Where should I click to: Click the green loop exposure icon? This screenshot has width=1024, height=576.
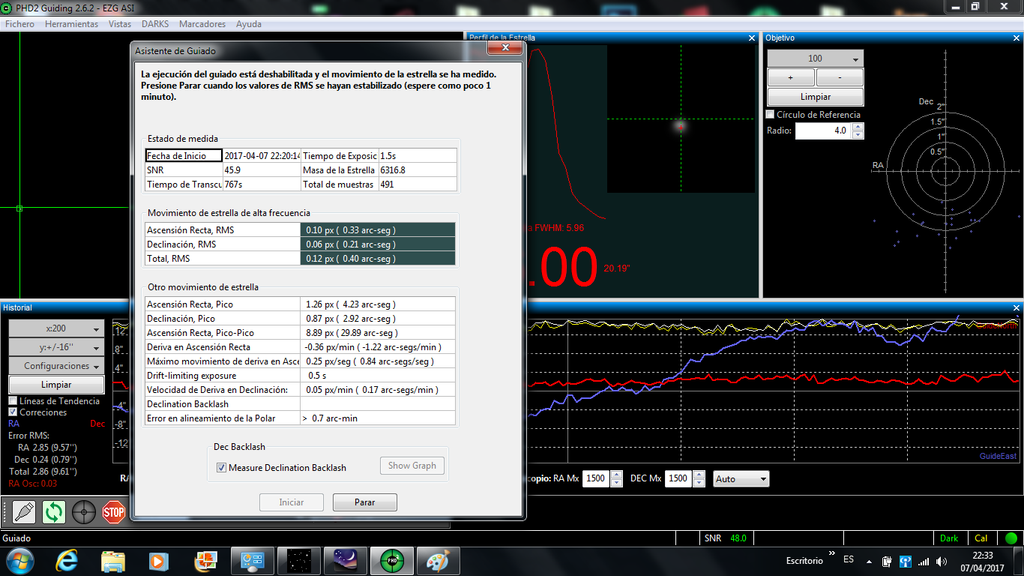coord(54,512)
